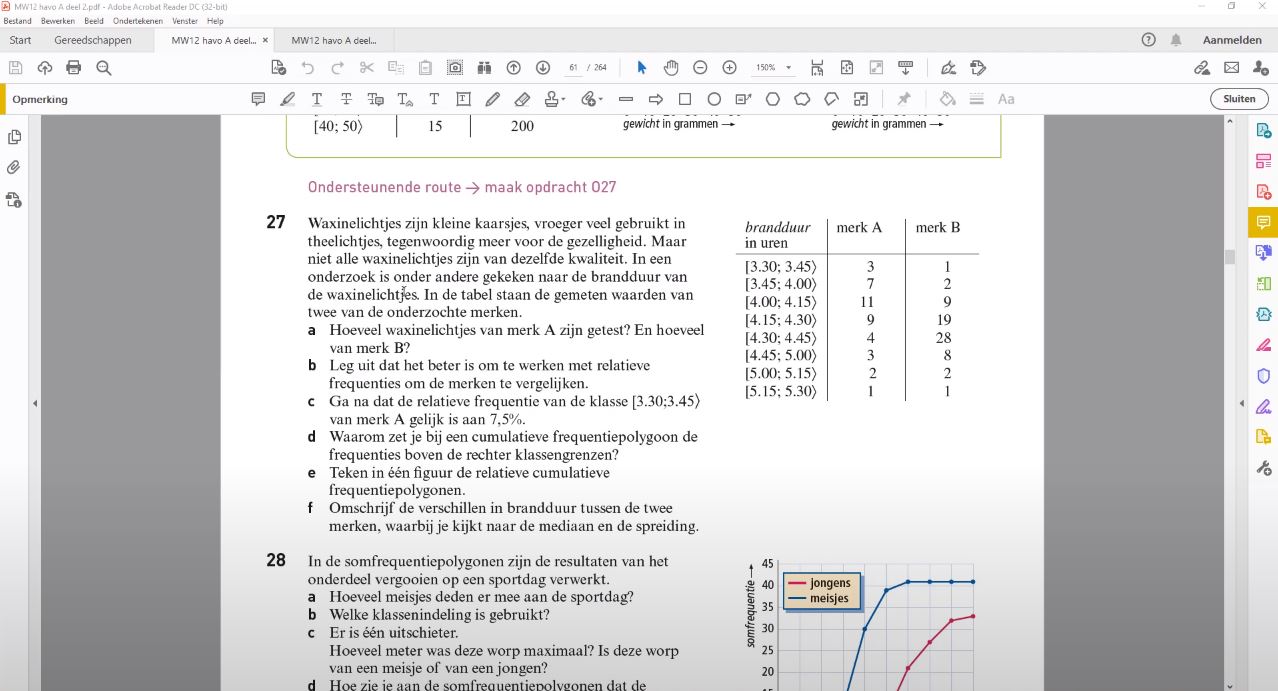Open the magnifier text search tool

(103, 67)
